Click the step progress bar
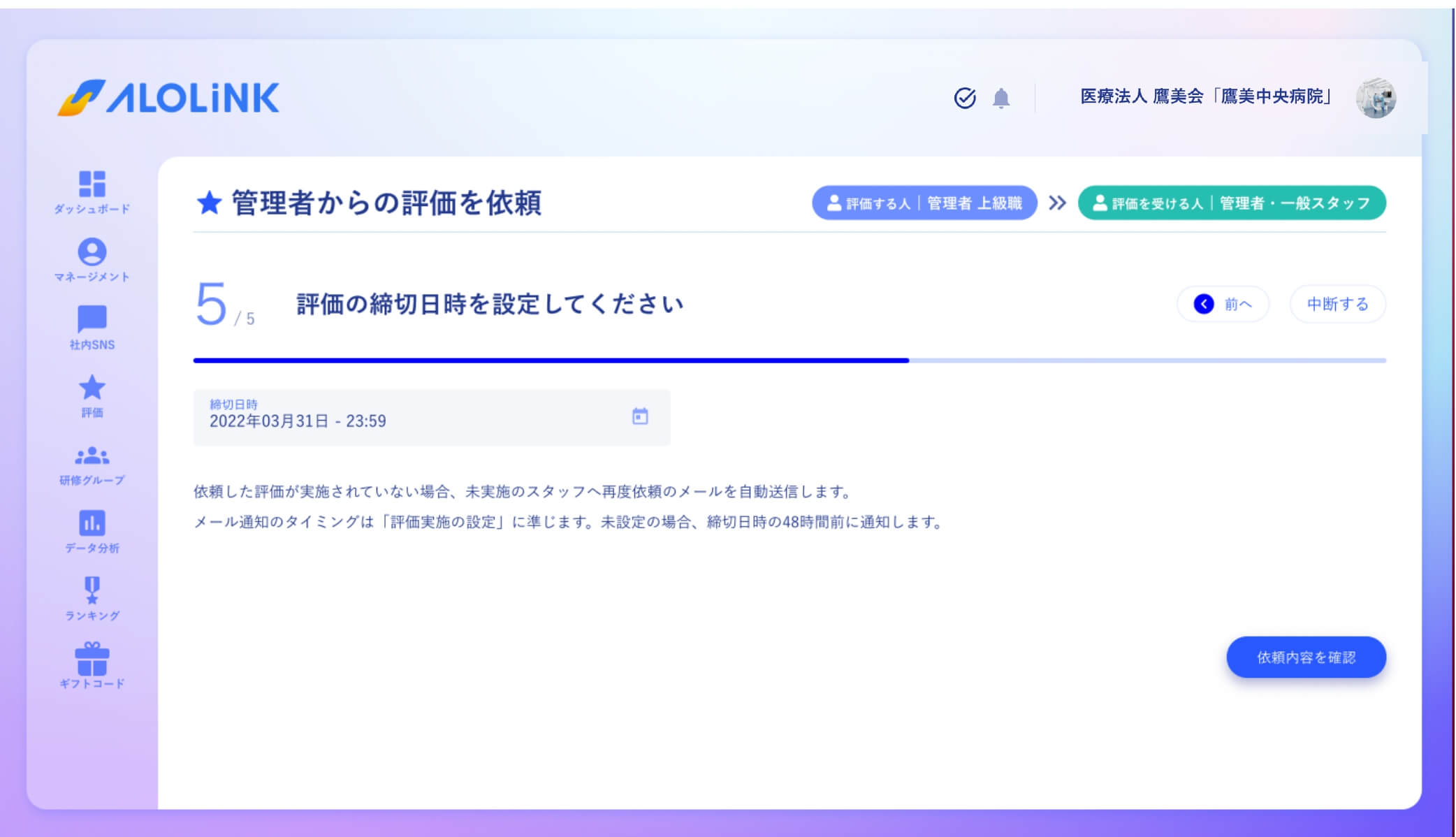The height and width of the screenshot is (837, 1456). [x=789, y=361]
